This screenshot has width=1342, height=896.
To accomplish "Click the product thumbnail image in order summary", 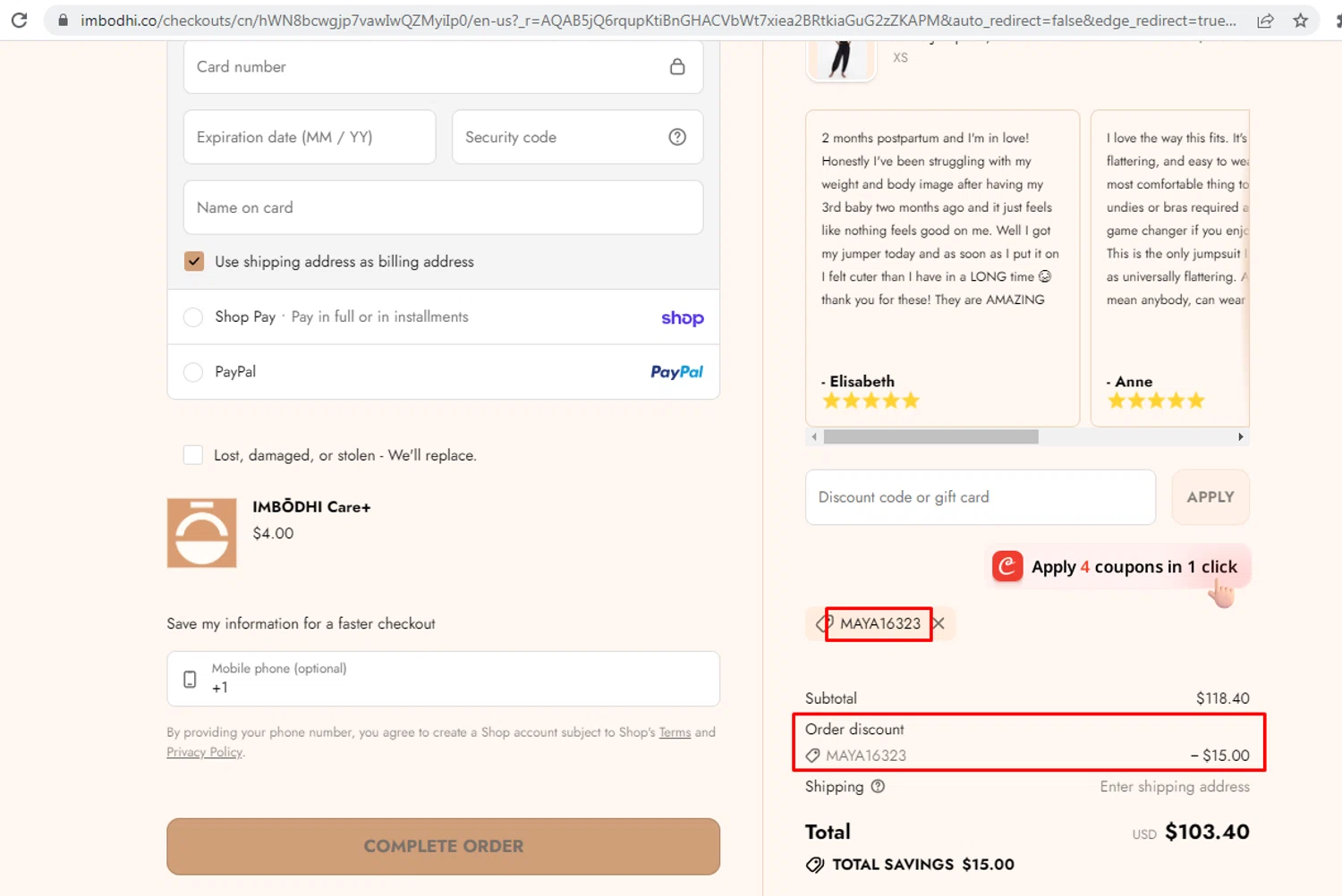I will pyautogui.click(x=841, y=59).
